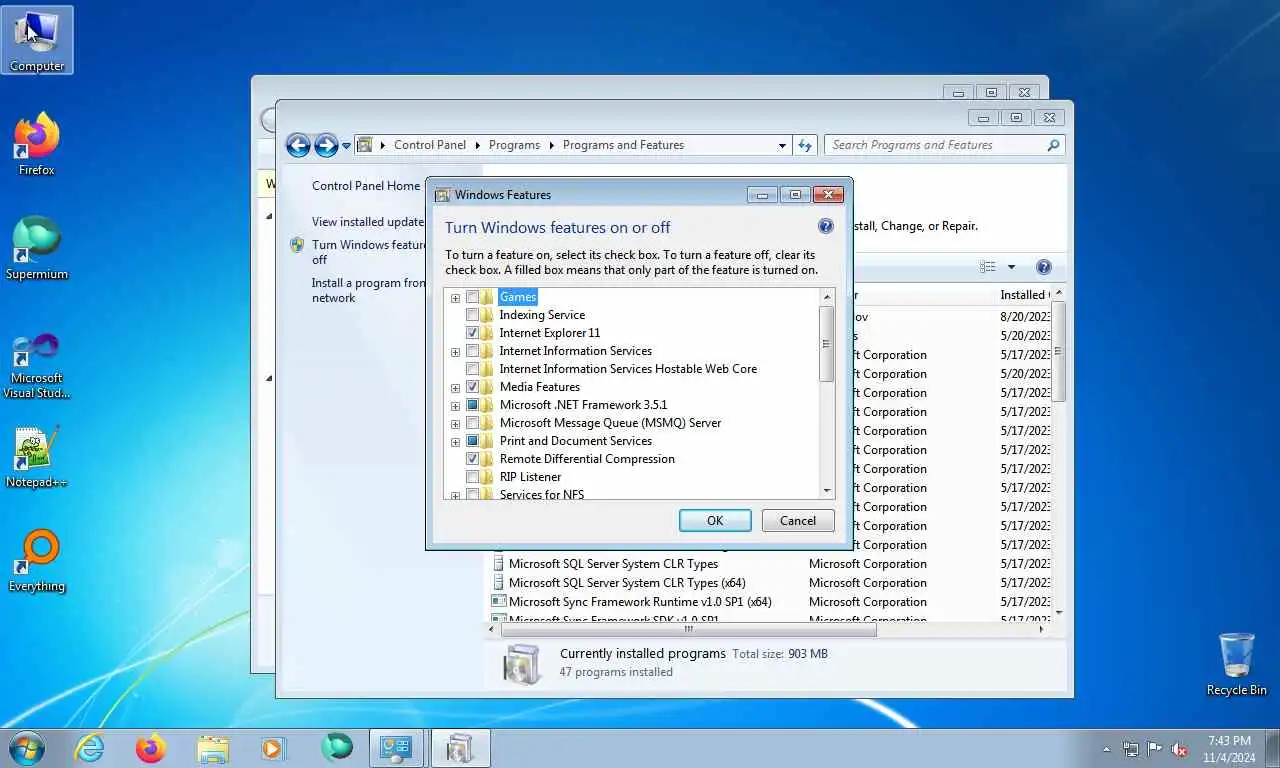Screen dimensions: 1280x768
Task: Open Supermium from the taskbar
Action: coord(337,748)
